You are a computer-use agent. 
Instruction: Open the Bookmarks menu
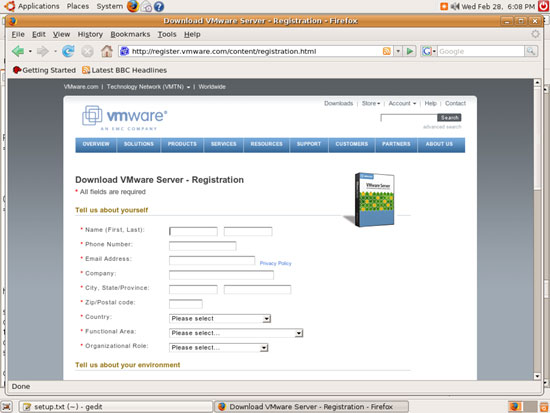130,34
